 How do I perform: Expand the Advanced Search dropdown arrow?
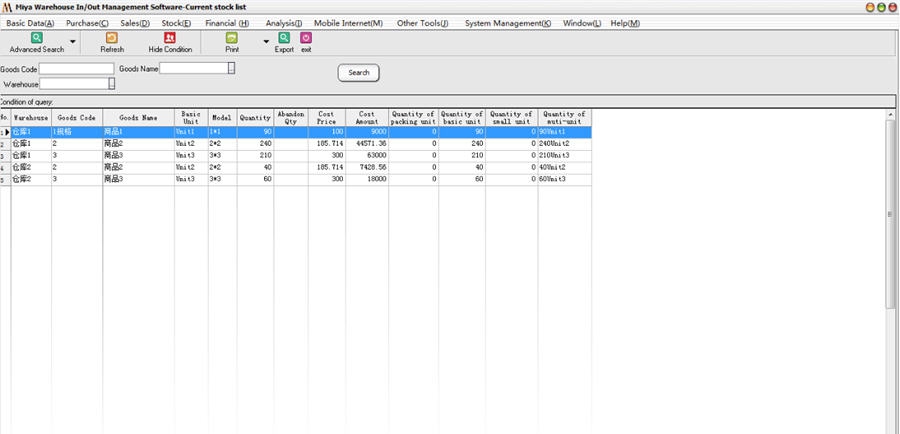(x=72, y=42)
